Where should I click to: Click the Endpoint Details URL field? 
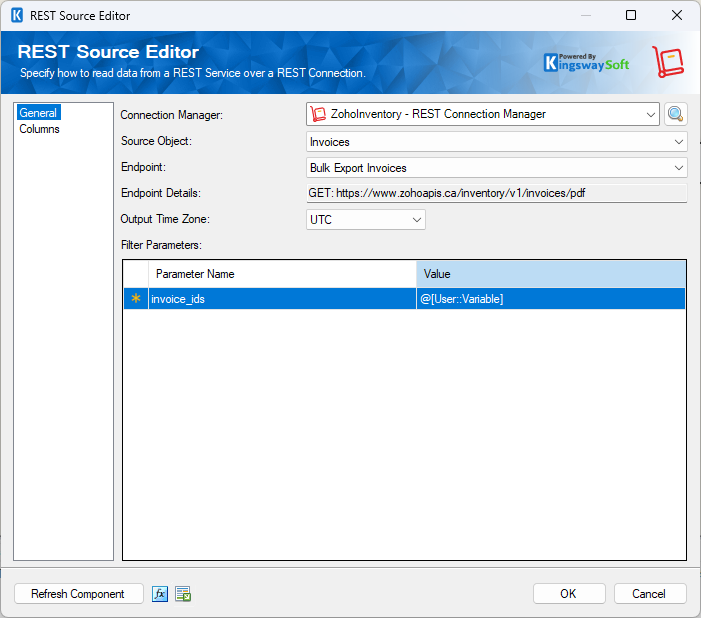point(496,193)
